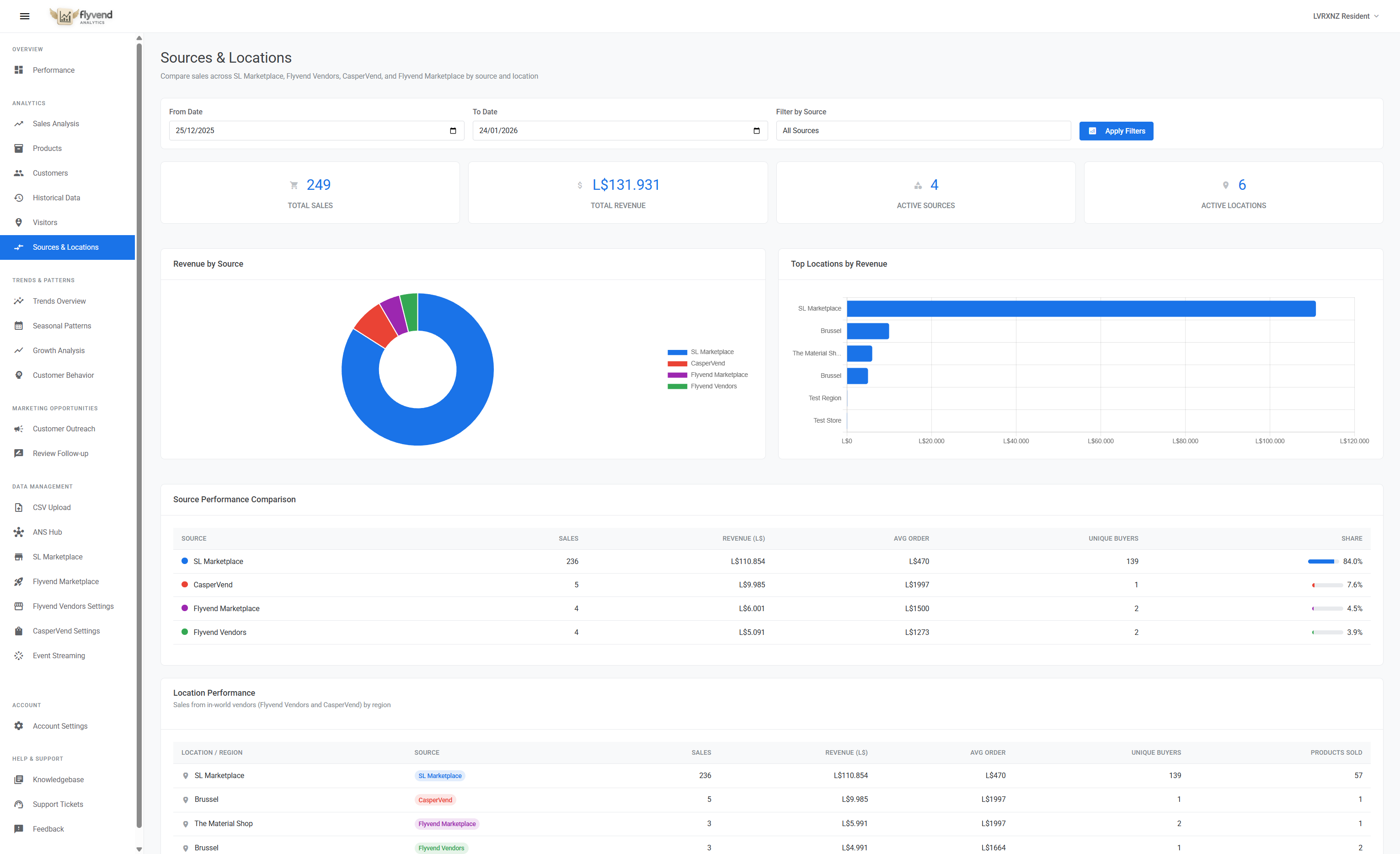Image resolution: width=1400 pixels, height=854 pixels.
Task: Open CSV Upload via its file icon
Action: 19,507
